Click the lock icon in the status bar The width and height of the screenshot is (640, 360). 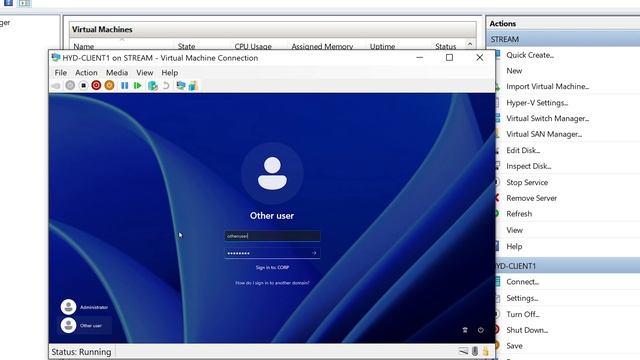tap(486, 351)
